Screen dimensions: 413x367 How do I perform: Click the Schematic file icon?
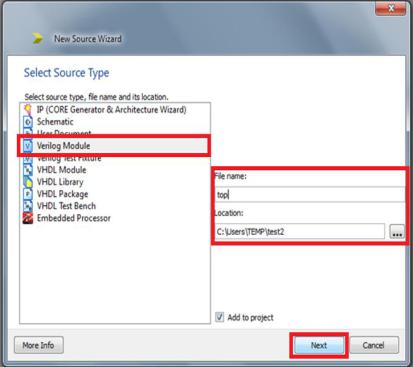tap(28, 122)
